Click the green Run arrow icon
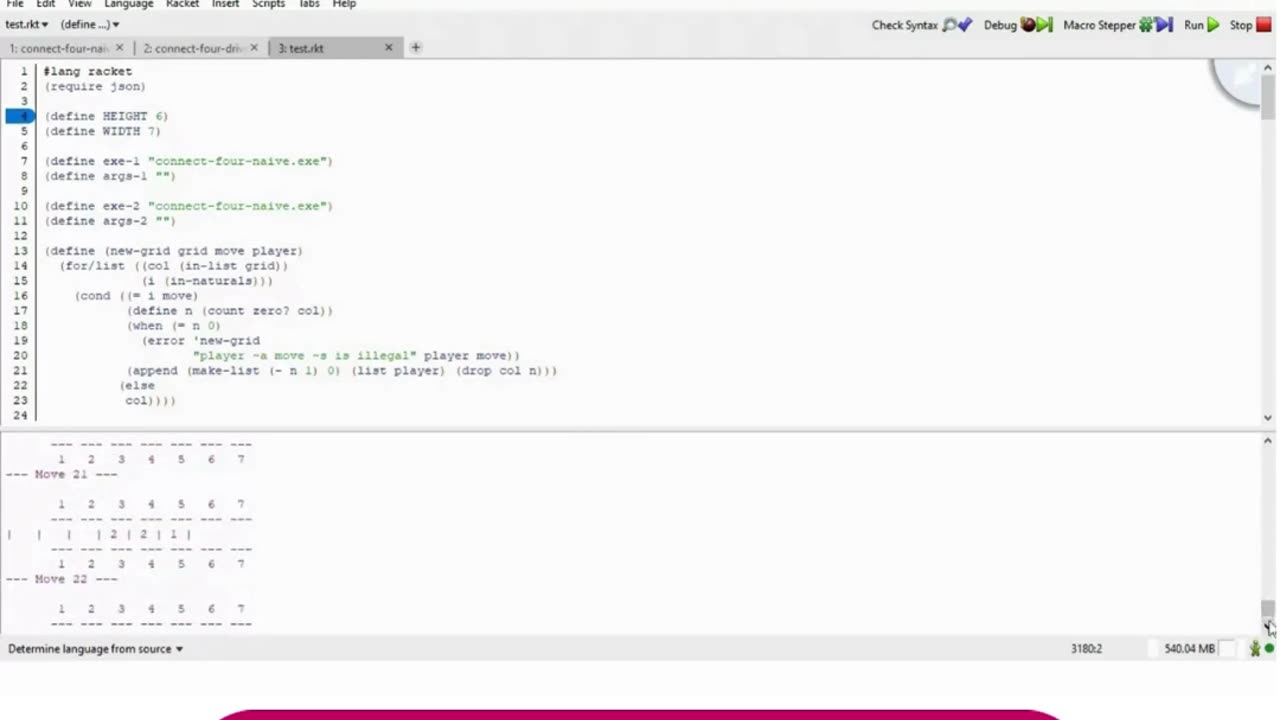The height and width of the screenshot is (720, 1280). (x=1213, y=25)
